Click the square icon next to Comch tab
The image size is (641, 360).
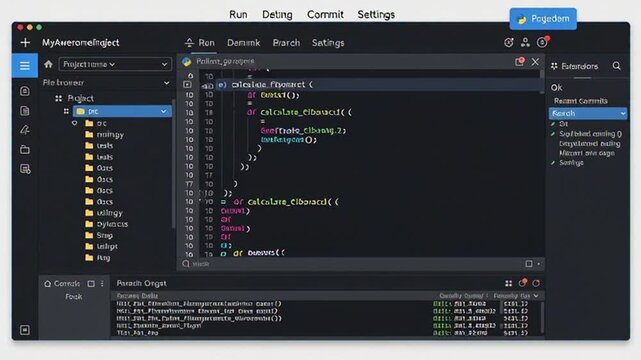click(x=91, y=284)
